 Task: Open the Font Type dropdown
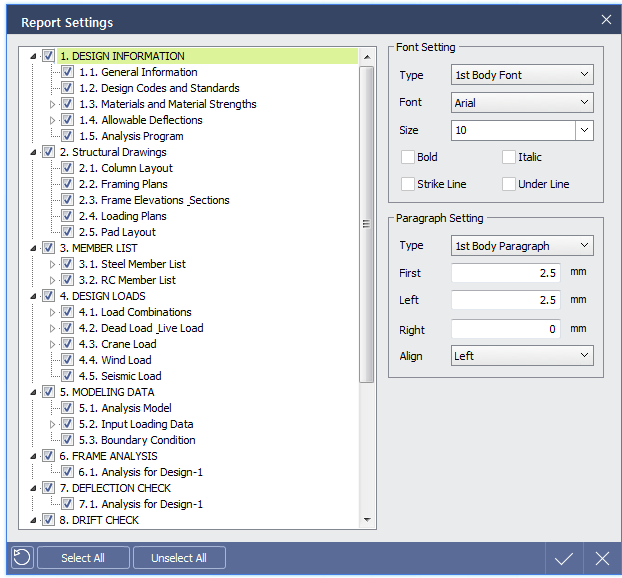click(x=522, y=75)
